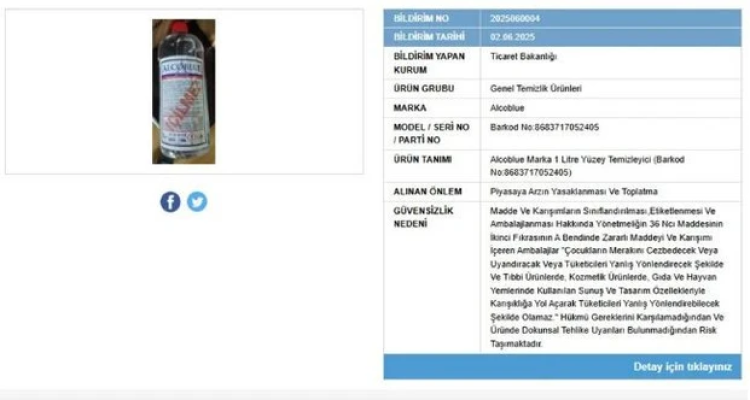Click the 'ALINAN ÖNLEM' row label
The image size is (750, 400).
[x=427, y=192]
